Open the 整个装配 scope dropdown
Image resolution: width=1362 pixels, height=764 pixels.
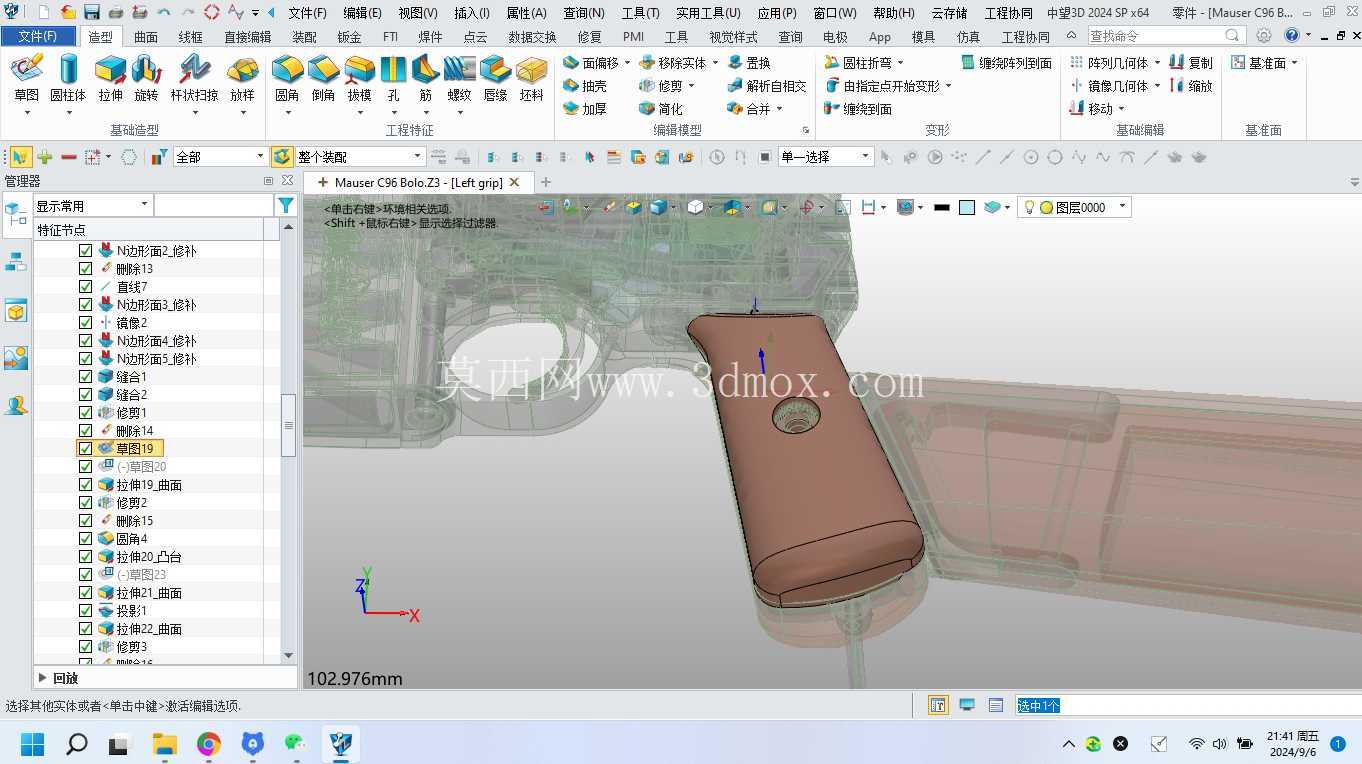(x=360, y=157)
